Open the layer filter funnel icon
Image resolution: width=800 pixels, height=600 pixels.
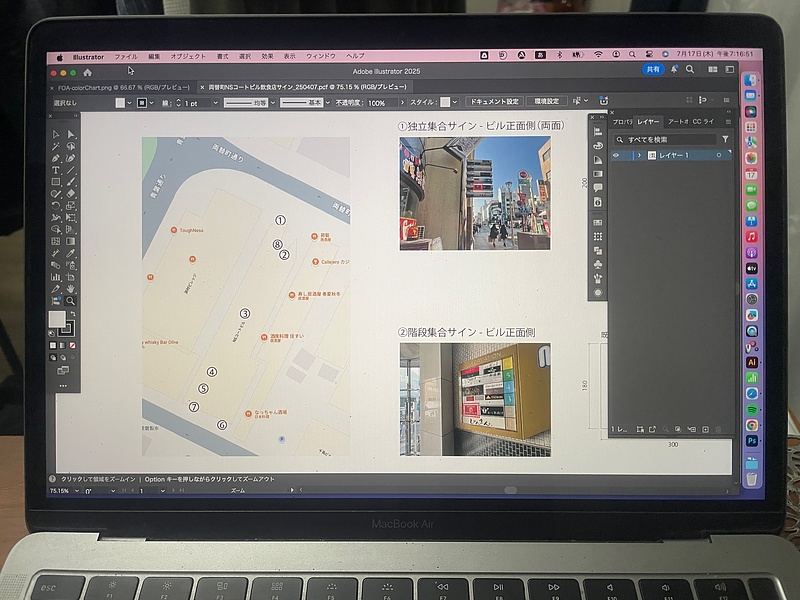726,140
